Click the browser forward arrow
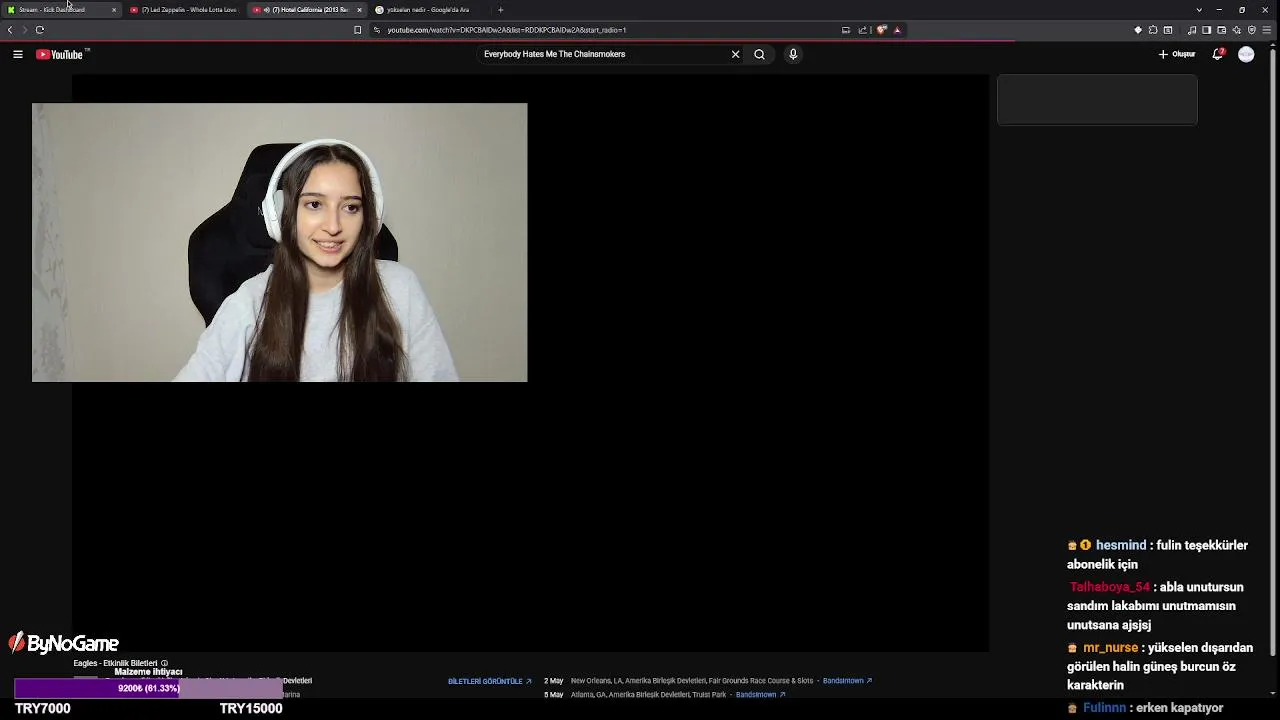The image size is (1280, 720). click(x=25, y=30)
